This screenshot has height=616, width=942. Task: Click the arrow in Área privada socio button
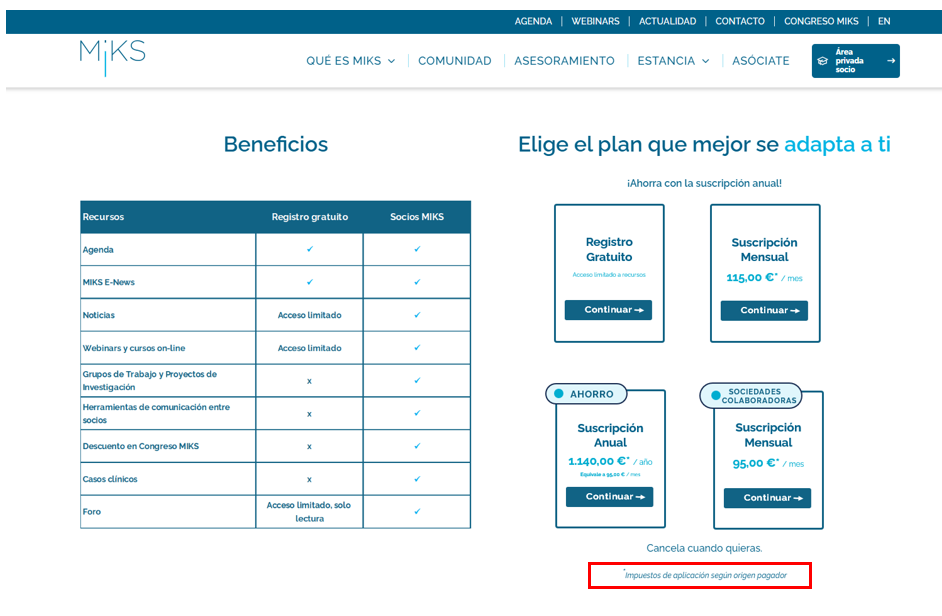890,61
